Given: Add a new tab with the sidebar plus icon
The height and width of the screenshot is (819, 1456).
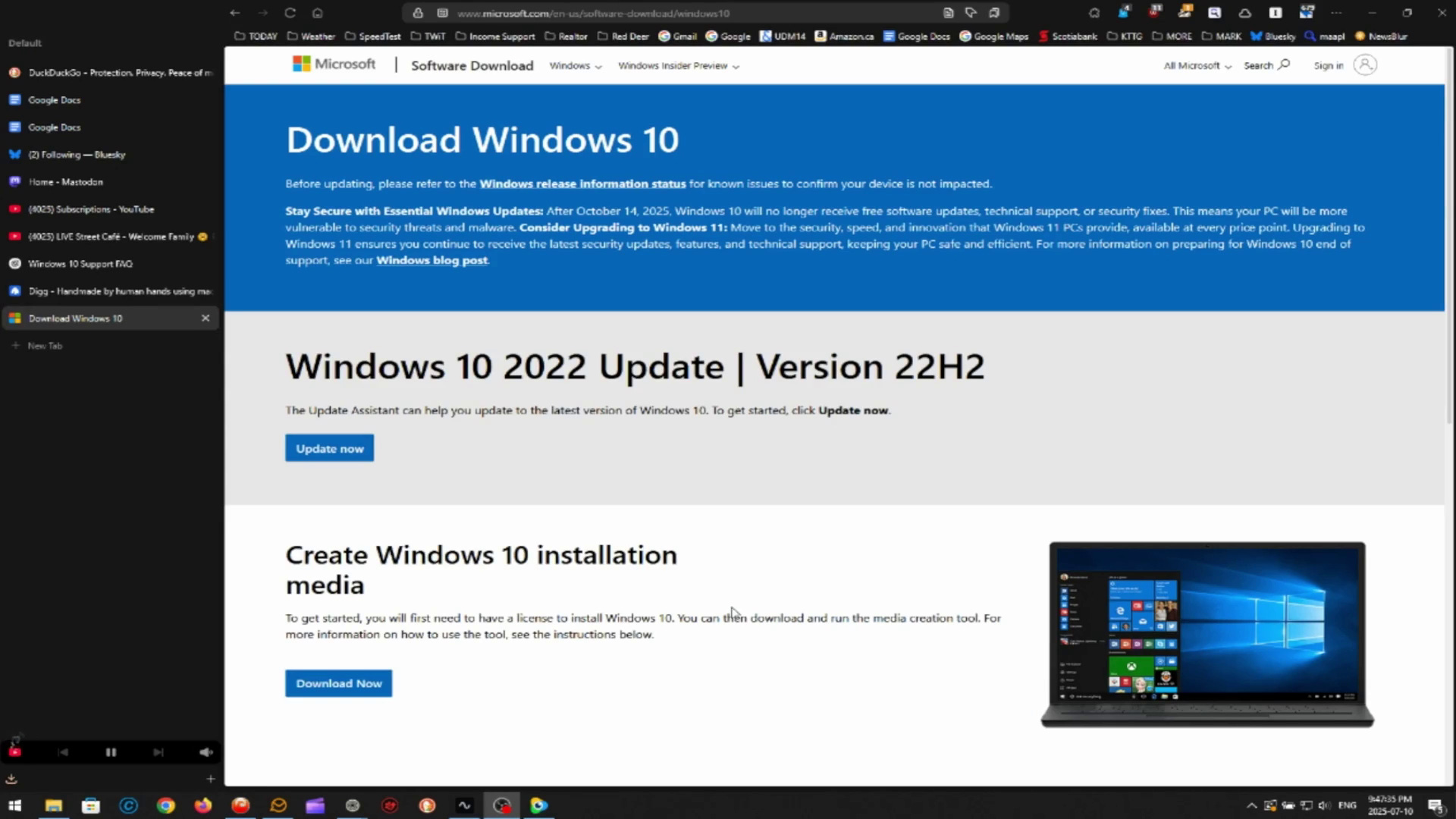Looking at the screenshot, I should tap(211, 779).
